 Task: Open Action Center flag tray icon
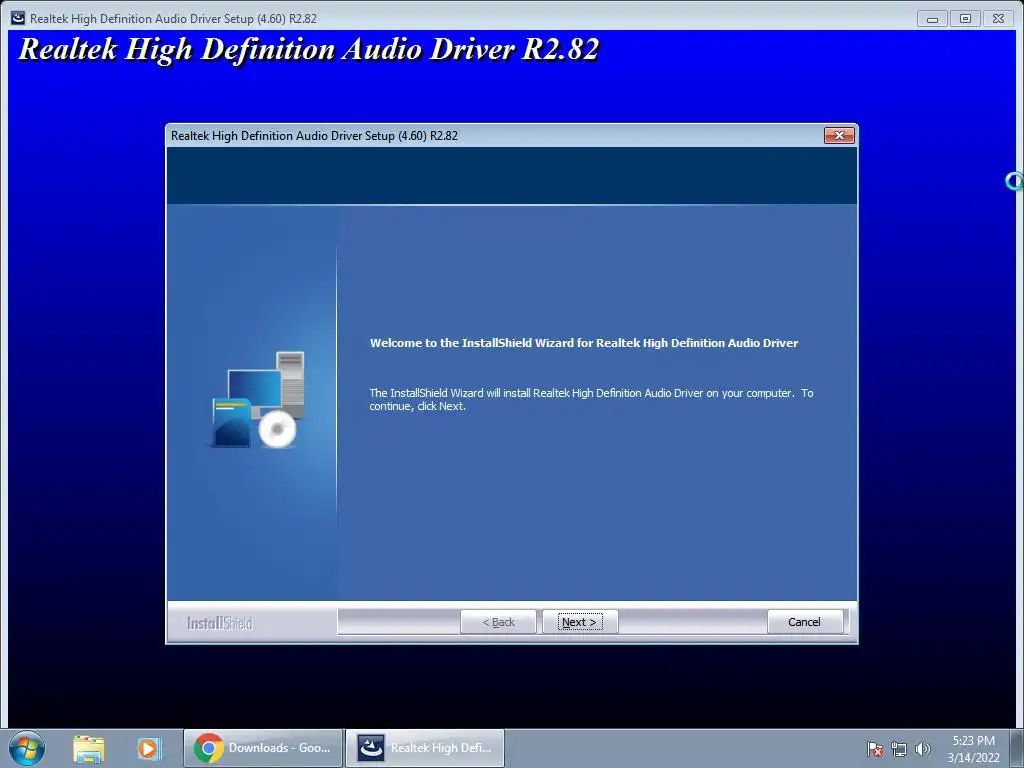[874, 749]
